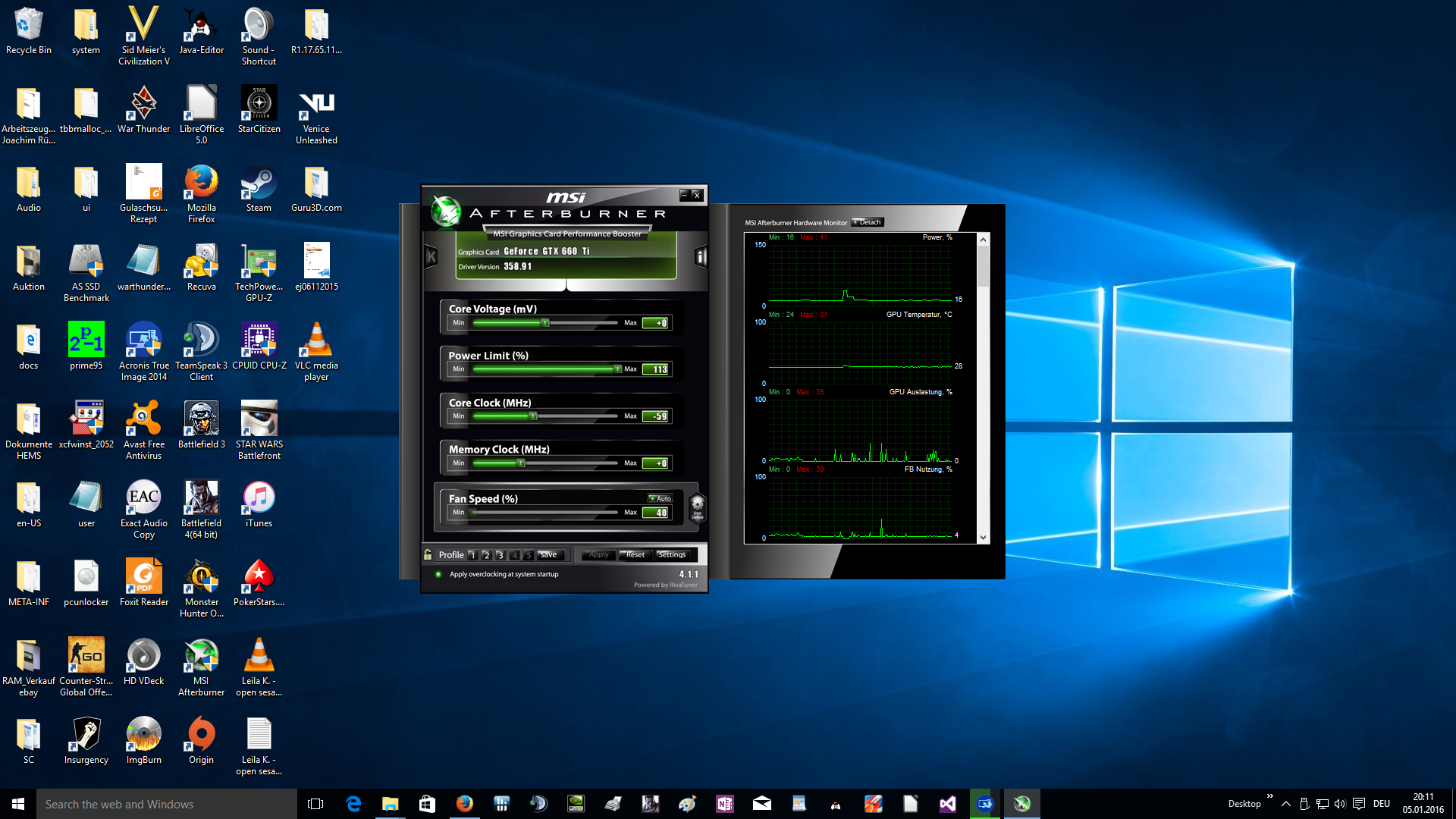The width and height of the screenshot is (1456, 819).
Task: Expand the Desktop toolbar double chevron
Action: click(1269, 795)
